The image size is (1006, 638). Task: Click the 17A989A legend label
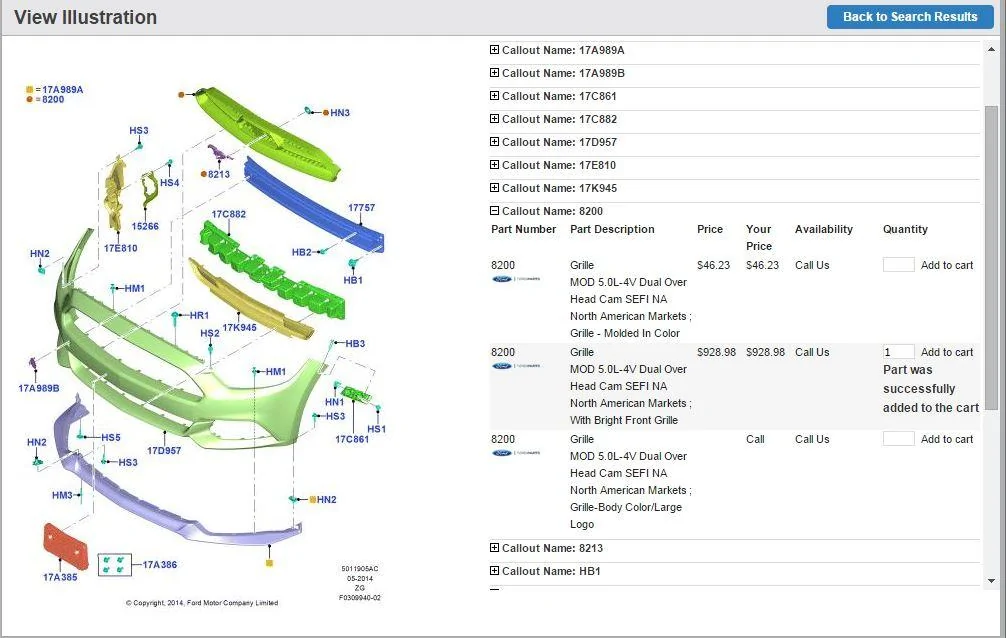(62, 90)
